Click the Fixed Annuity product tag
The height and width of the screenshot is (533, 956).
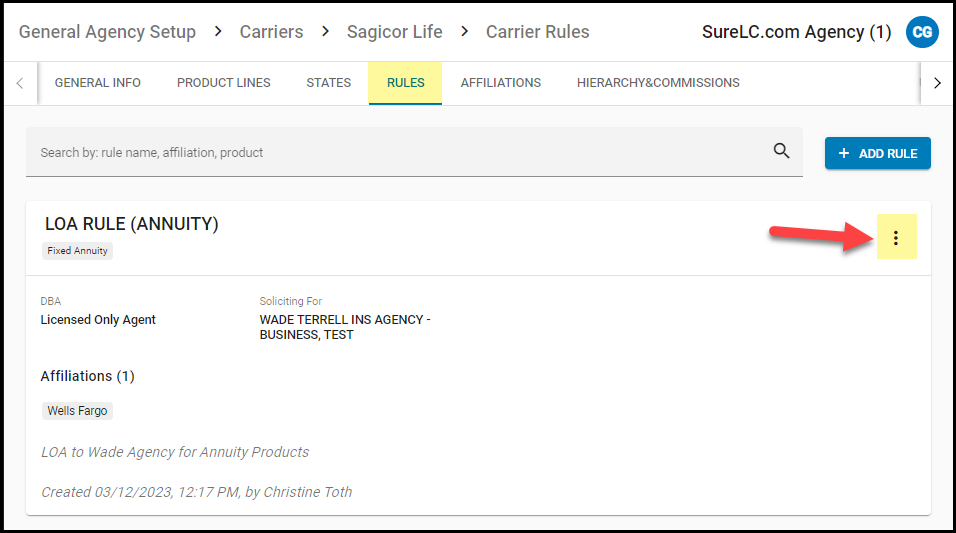(x=77, y=251)
